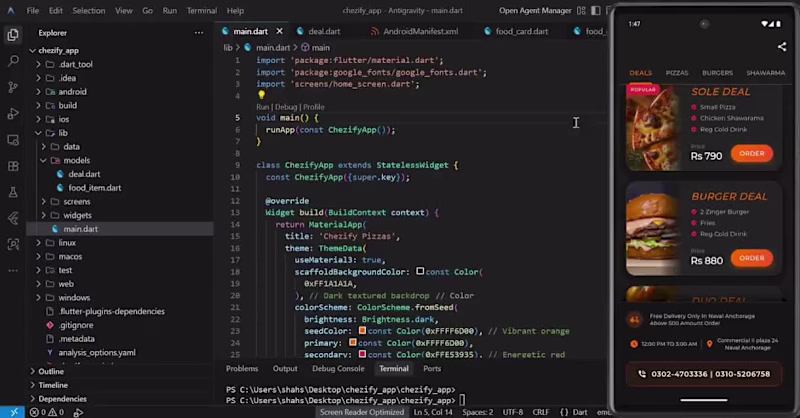Click the customize layout icon in title bar
The image size is (800, 418).
(581, 10)
